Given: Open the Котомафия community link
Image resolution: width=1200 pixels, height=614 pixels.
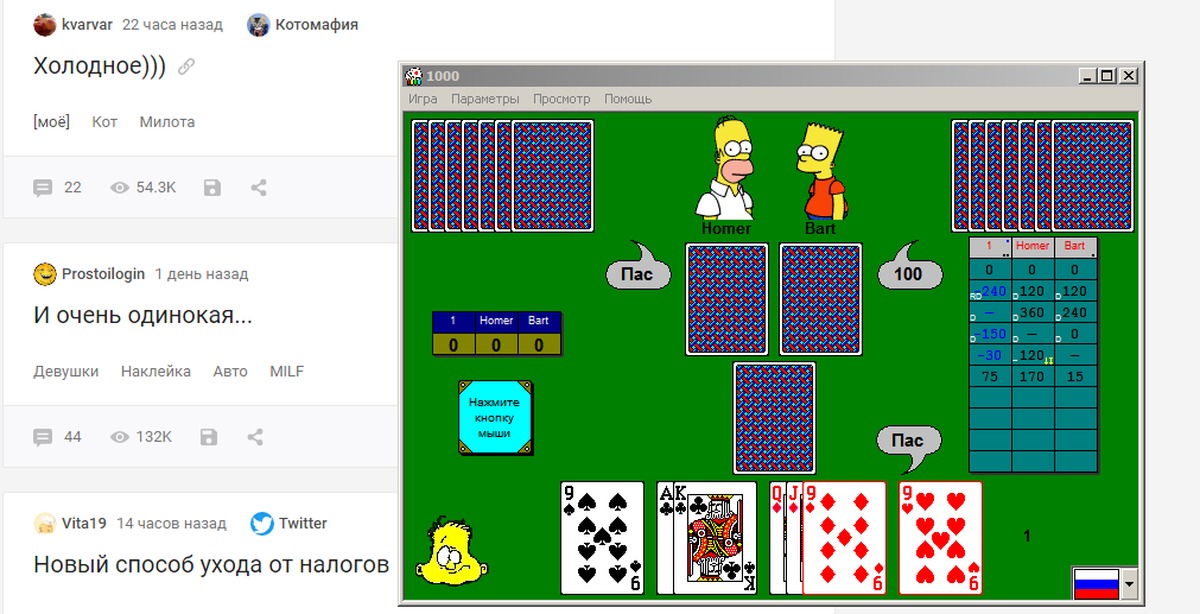Looking at the screenshot, I should pyautogui.click(x=316, y=24).
